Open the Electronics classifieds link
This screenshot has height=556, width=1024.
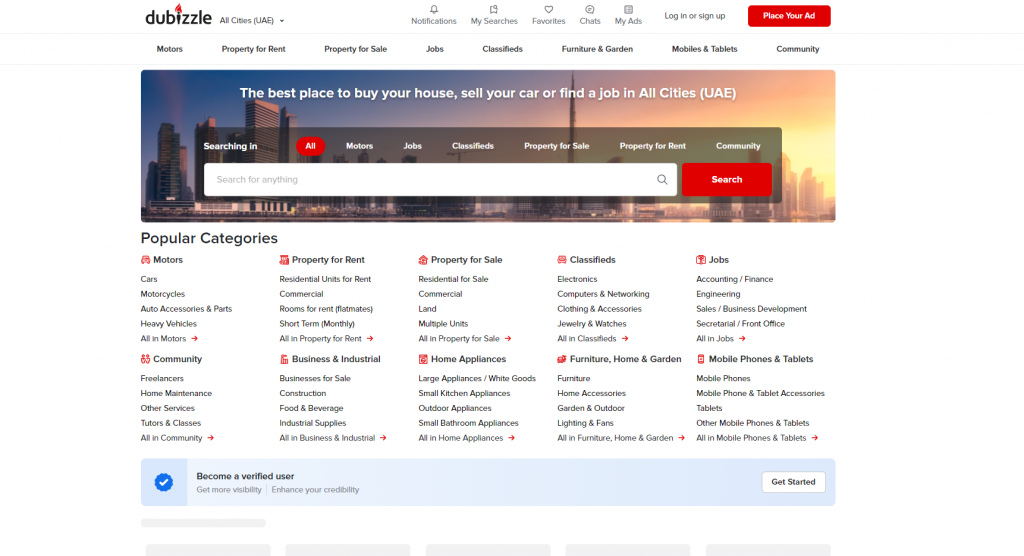coord(577,279)
